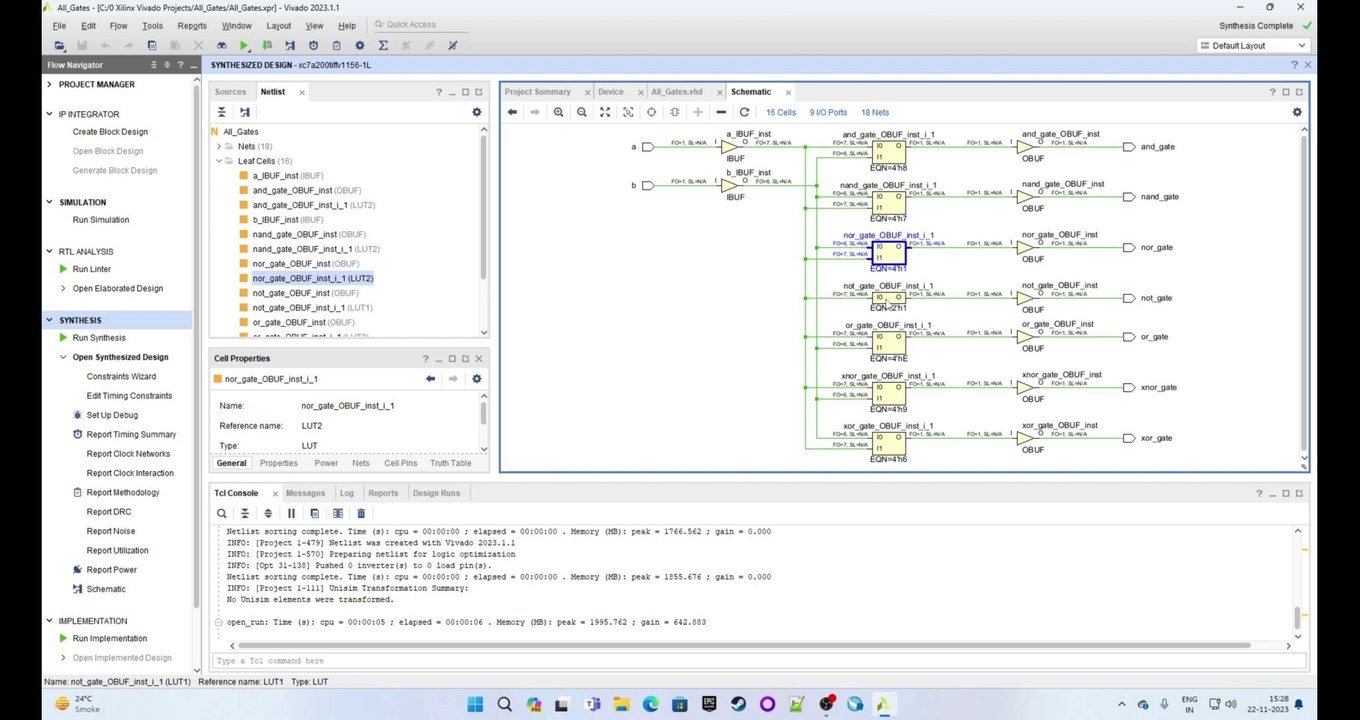1360x720 pixels.
Task: Pause Tcl Console output
Action: pyautogui.click(x=291, y=513)
